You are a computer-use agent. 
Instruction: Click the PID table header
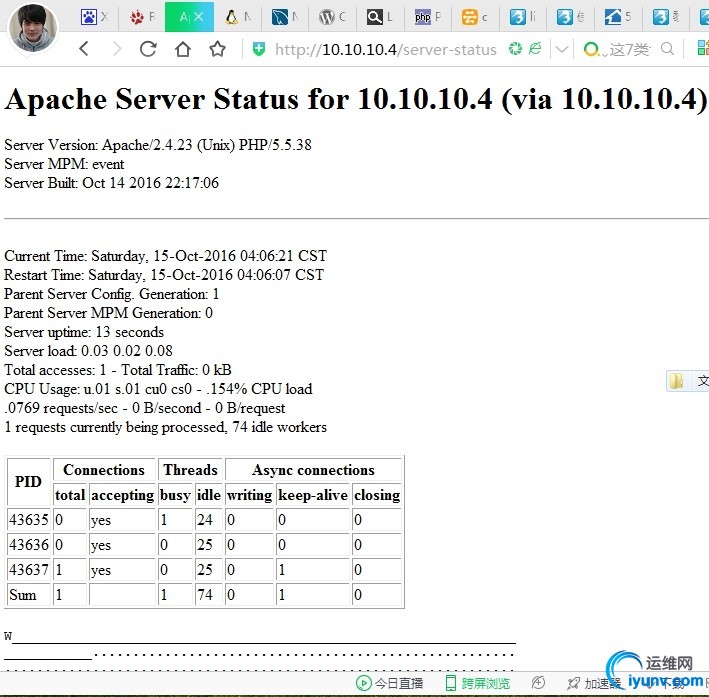click(x=28, y=482)
